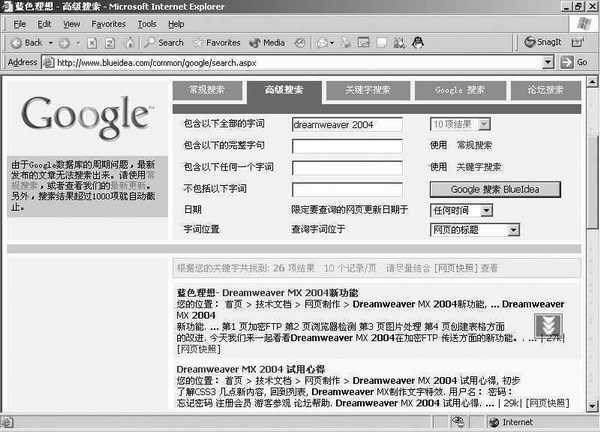The width and height of the screenshot is (600, 432).
Task: Click the Stop loading icon
Action: pos(91,43)
